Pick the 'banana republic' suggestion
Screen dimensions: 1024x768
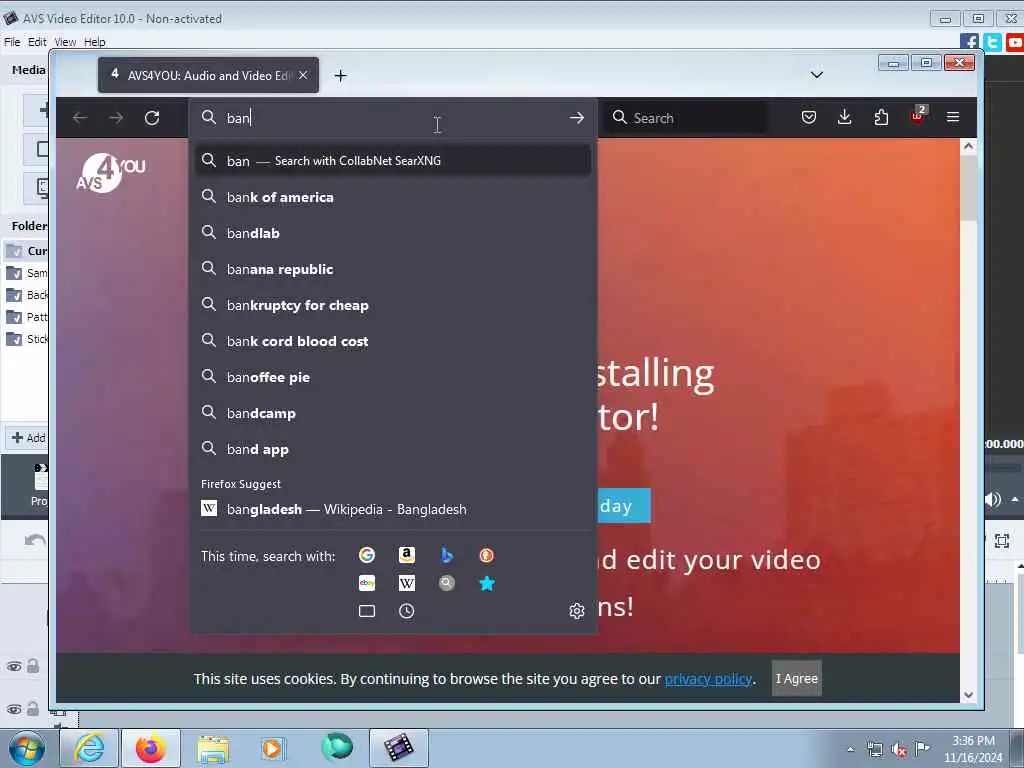pos(392,269)
